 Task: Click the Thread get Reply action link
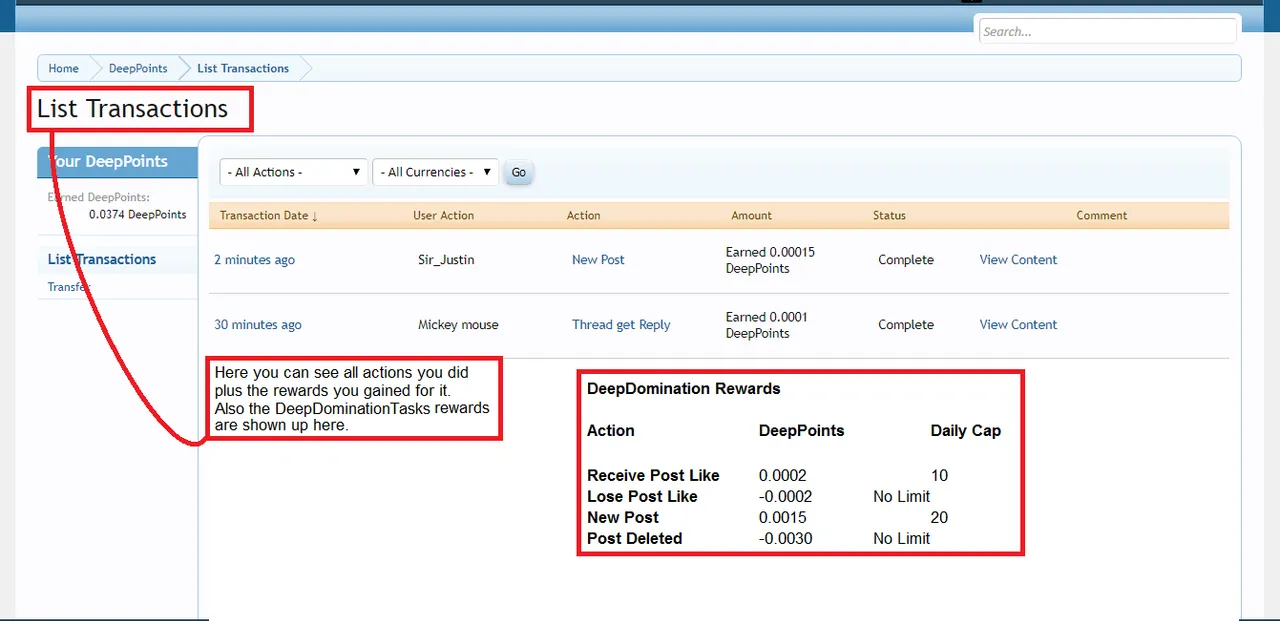coord(621,325)
